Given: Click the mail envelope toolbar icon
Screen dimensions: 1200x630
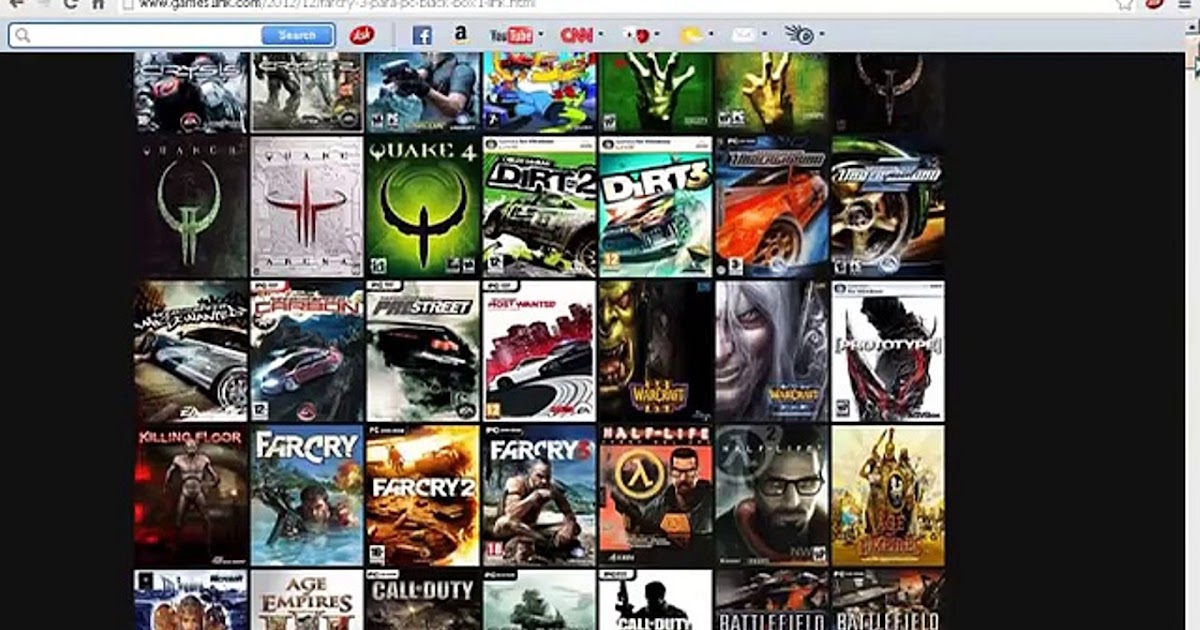Looking at the screenshot, I should tap(743, 35).
